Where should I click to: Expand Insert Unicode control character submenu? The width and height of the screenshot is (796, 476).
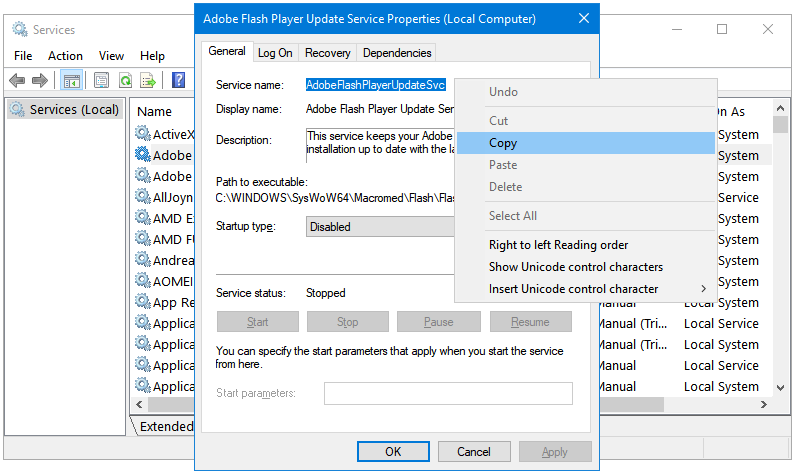click(x=586, y=289)
